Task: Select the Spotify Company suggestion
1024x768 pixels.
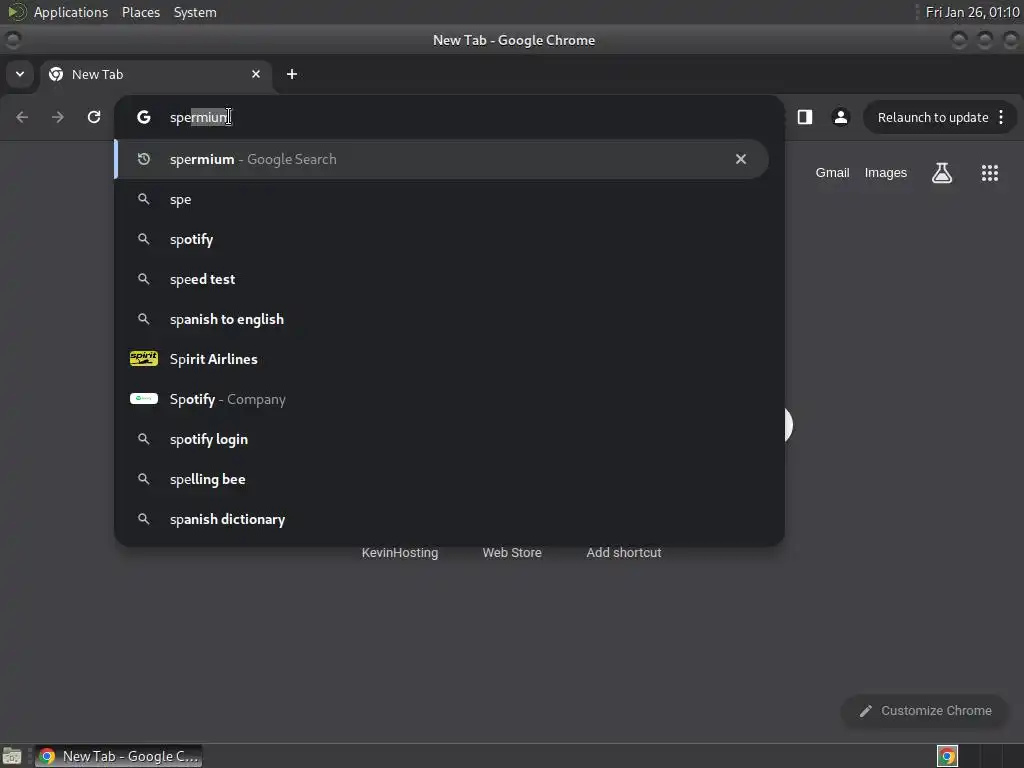Action: (441, 399)
